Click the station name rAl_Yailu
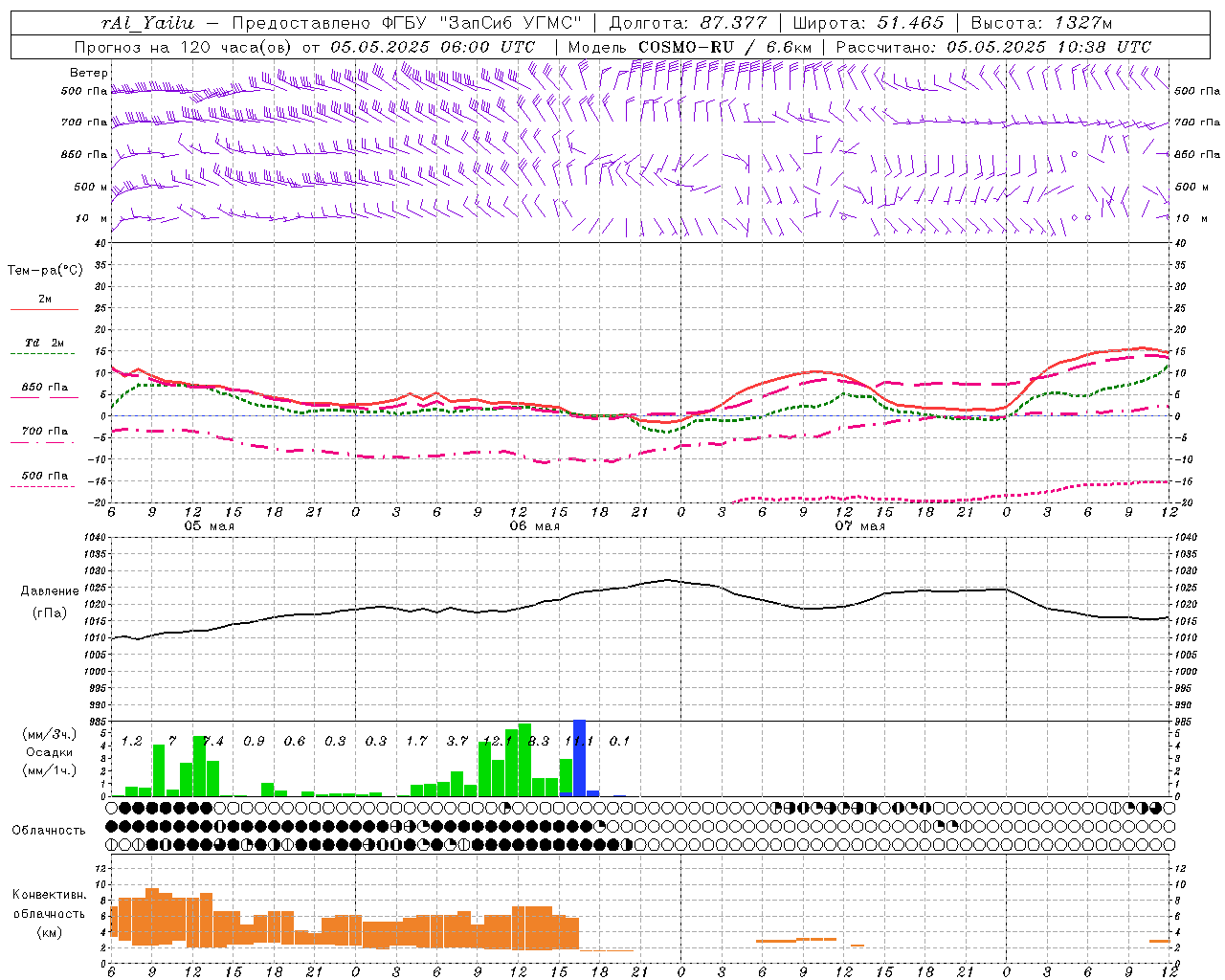Screen dimensions: 1225x980 click(x=146, y=23)
